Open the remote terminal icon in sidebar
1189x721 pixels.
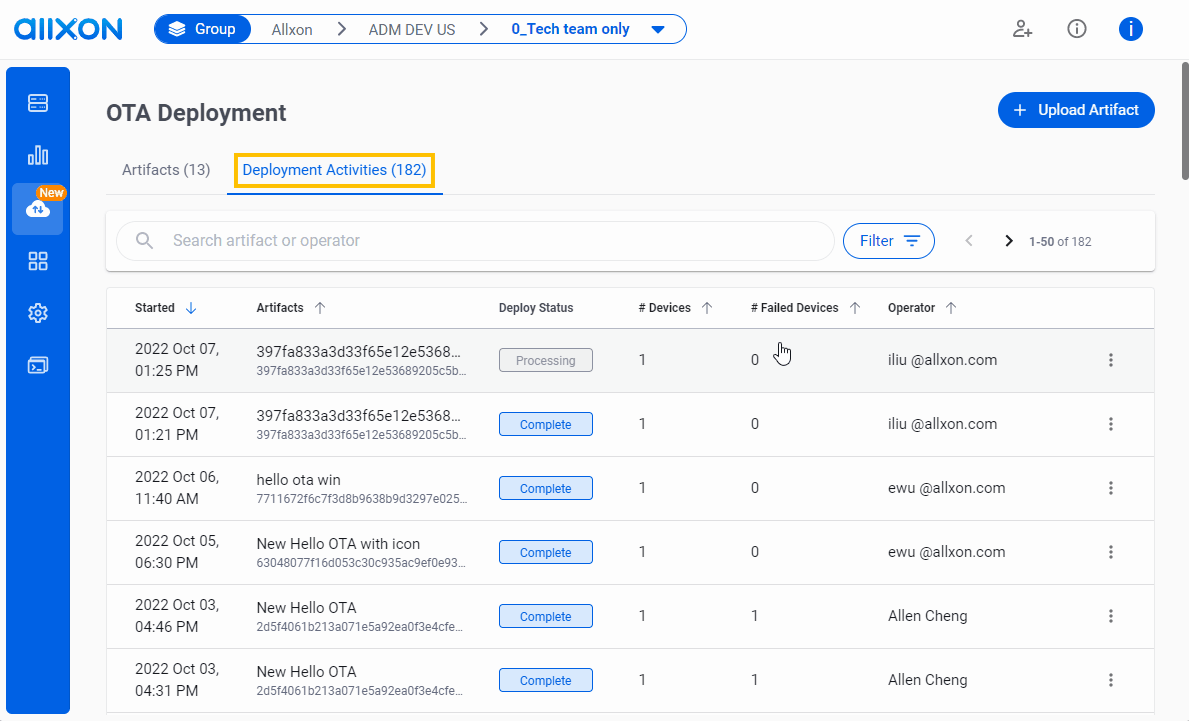(x=37, y=365)
